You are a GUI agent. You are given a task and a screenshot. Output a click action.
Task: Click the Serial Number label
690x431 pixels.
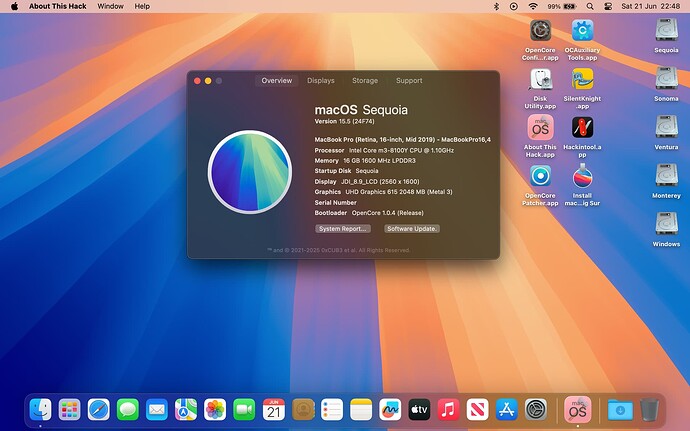335,203
